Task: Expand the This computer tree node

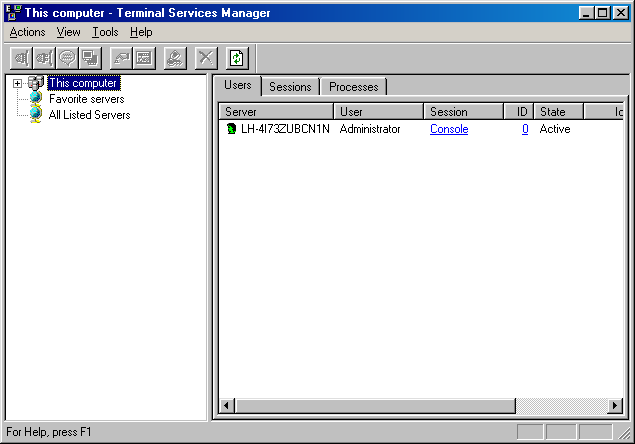Action: (17, 83)
